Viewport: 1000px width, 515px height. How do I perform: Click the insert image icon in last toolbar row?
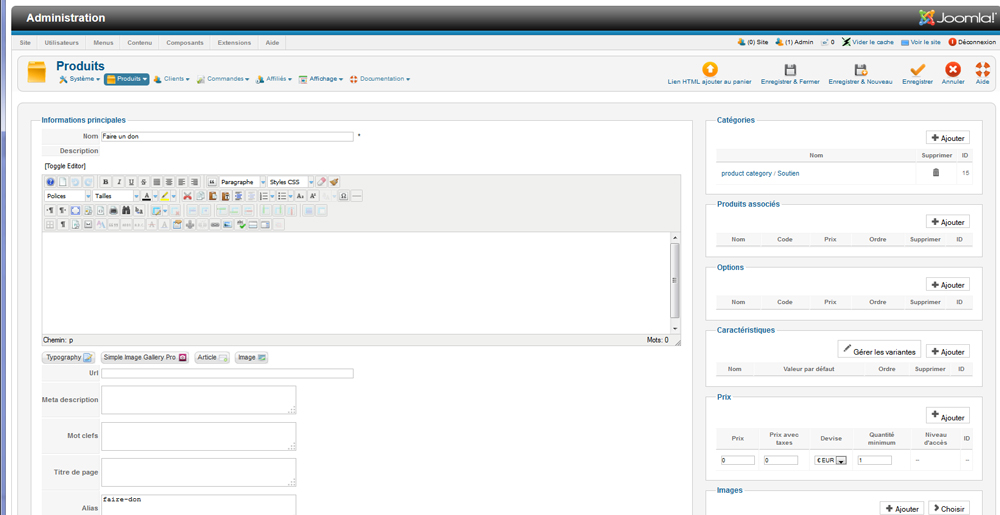(x=228, y=224)
